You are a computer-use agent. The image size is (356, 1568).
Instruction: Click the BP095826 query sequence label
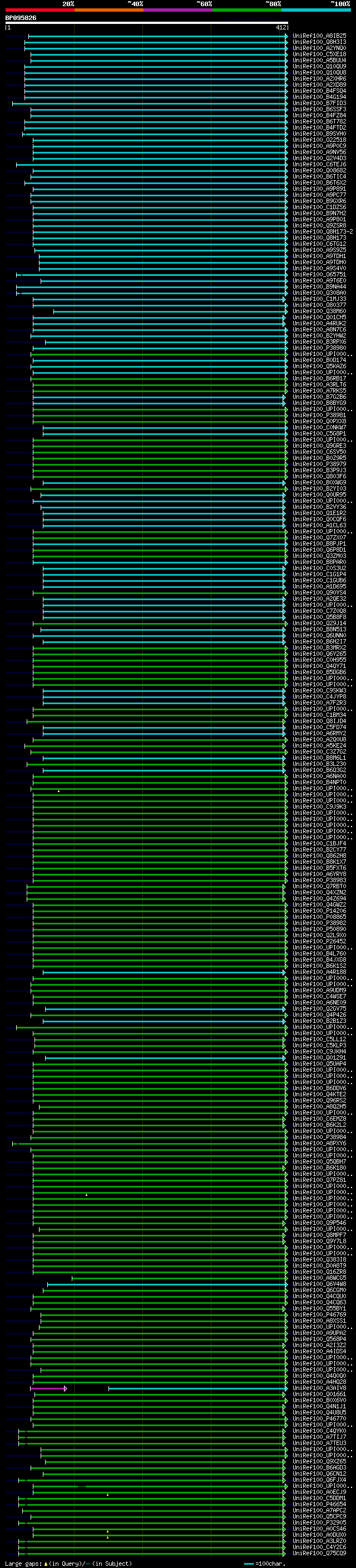(x=21, y=18)
